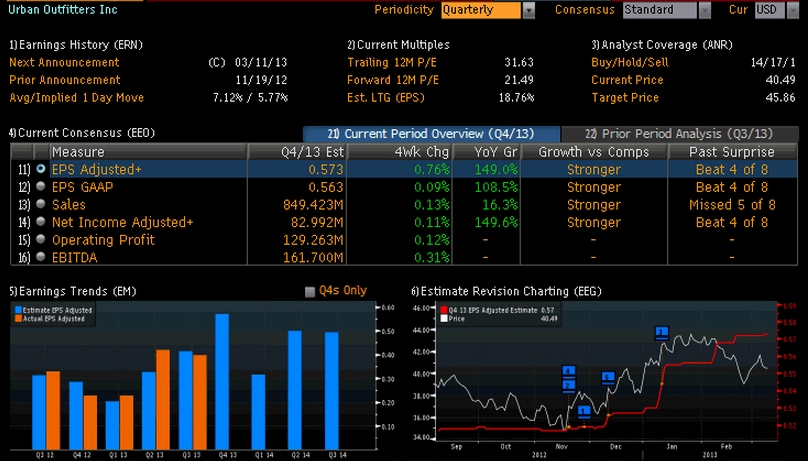
Task: Open Estimate Revision Charting (EEG) link
Action: coord(507,292)
